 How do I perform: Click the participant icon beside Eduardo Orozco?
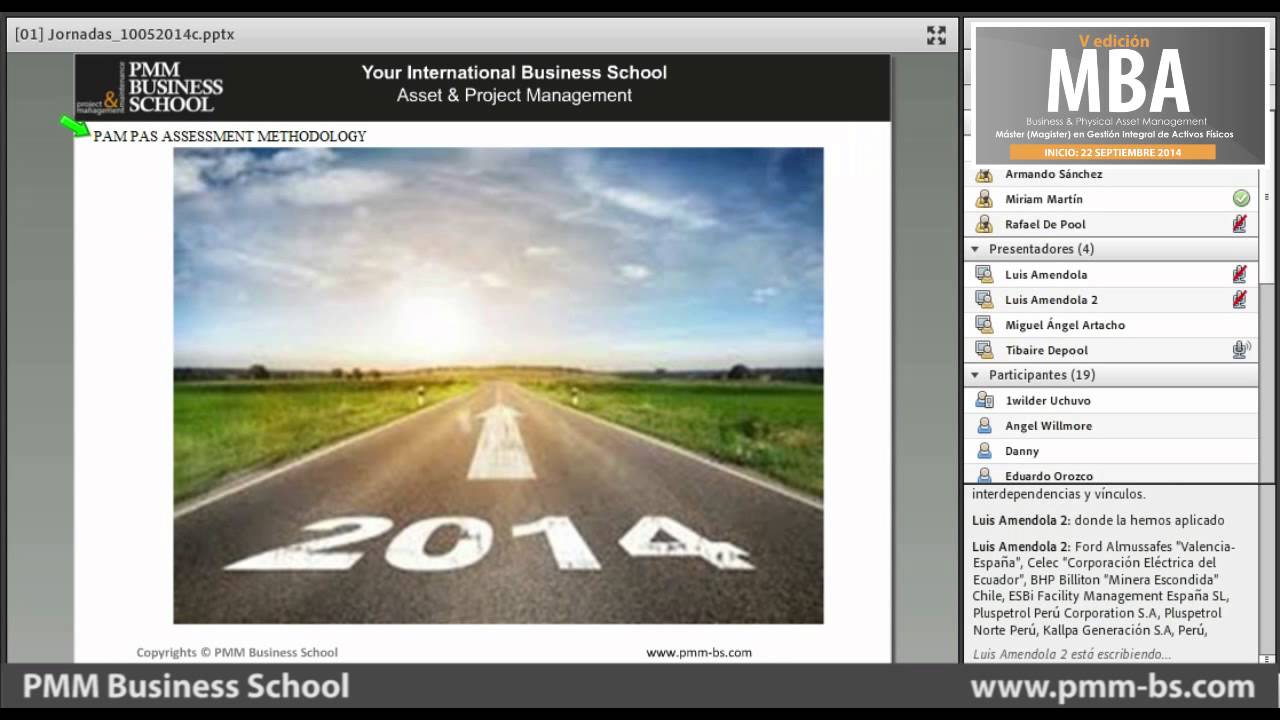pos(984,476)
